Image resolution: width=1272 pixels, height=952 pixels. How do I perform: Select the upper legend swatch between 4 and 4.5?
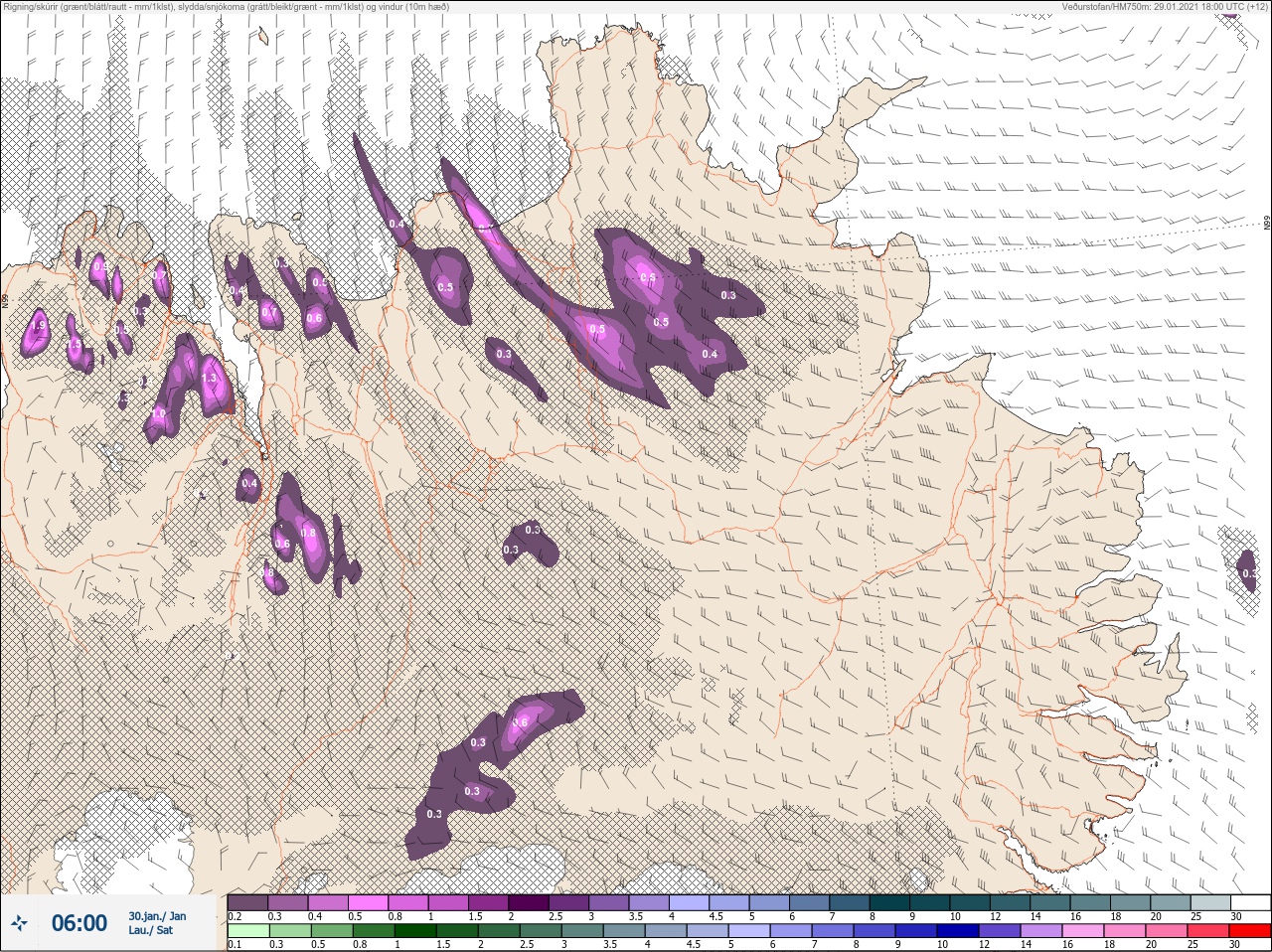tap(691, 902)
